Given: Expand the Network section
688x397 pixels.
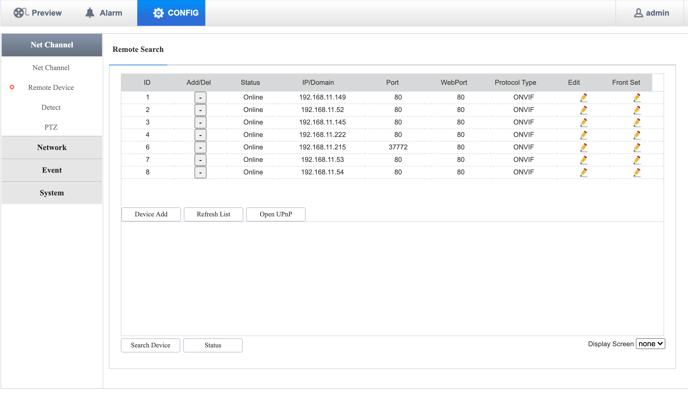Looking at the screenshot, I should point(52,147).
